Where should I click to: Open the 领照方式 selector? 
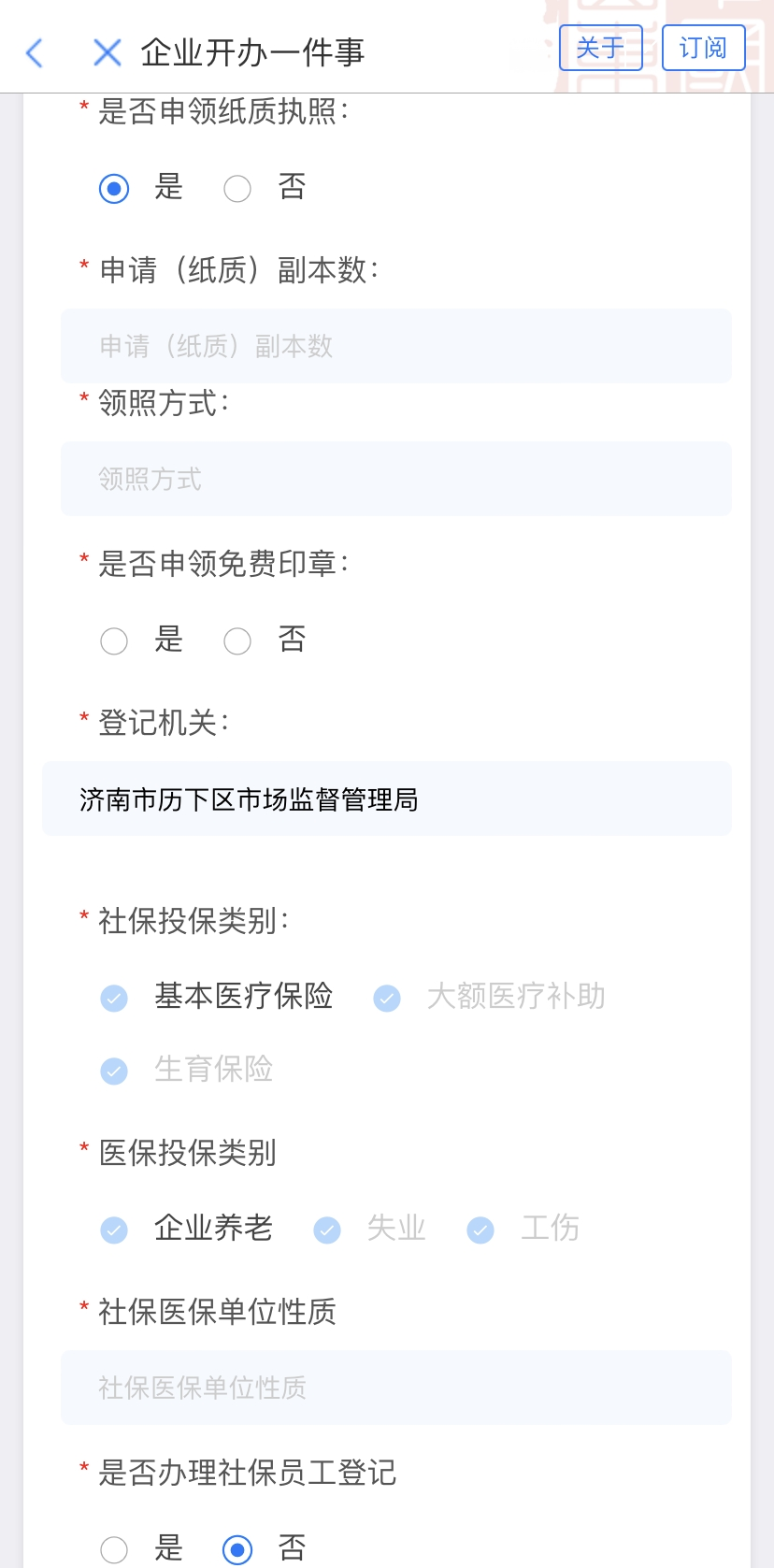395,479
